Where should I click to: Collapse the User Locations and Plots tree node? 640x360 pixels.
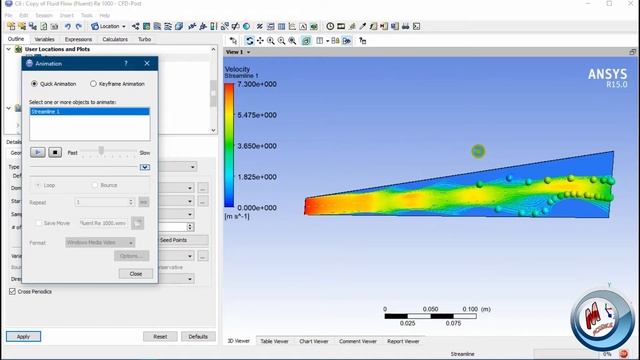(x=9, y=49)
